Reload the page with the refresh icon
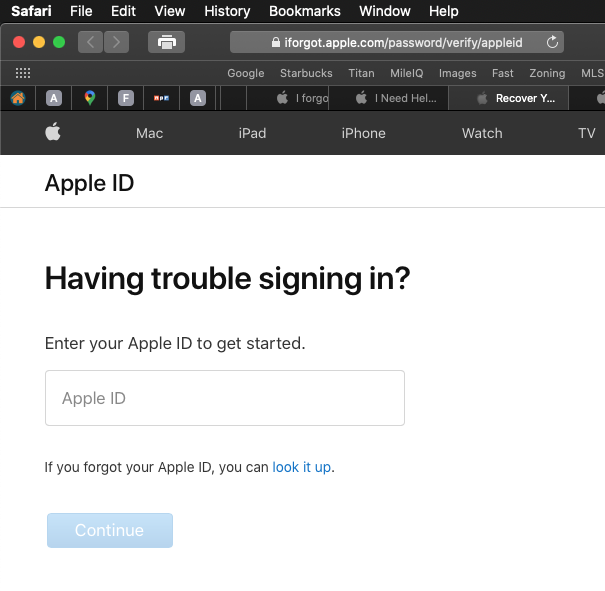This screenshot has width=605, height=591. (x=552, y=42)
